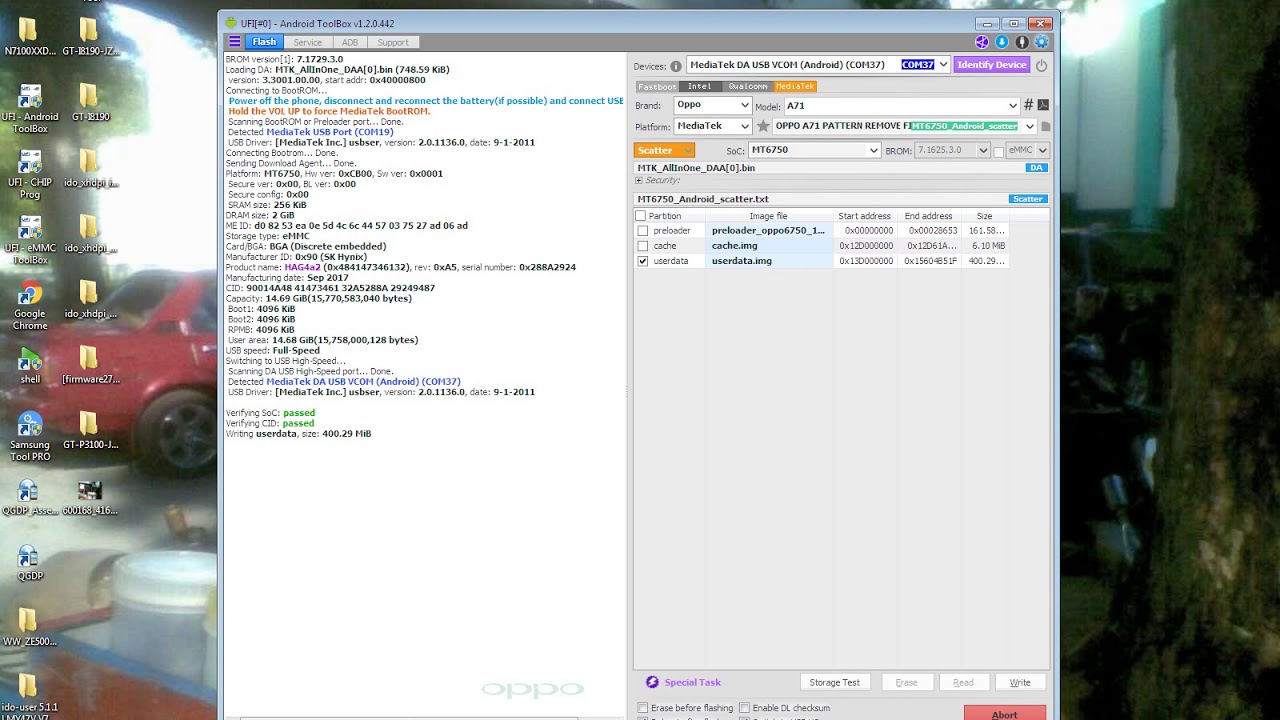Switch to the Support tab

pyautogui.click(x=393, y=42)
